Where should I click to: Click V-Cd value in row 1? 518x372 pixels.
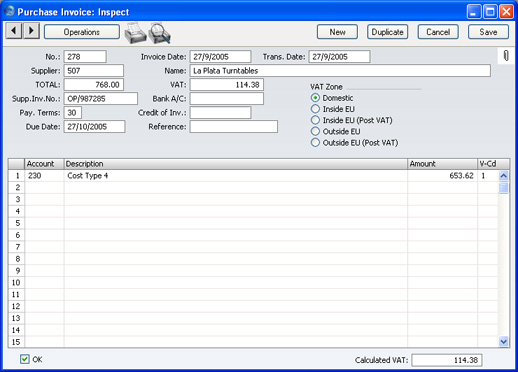coord(488,176)
